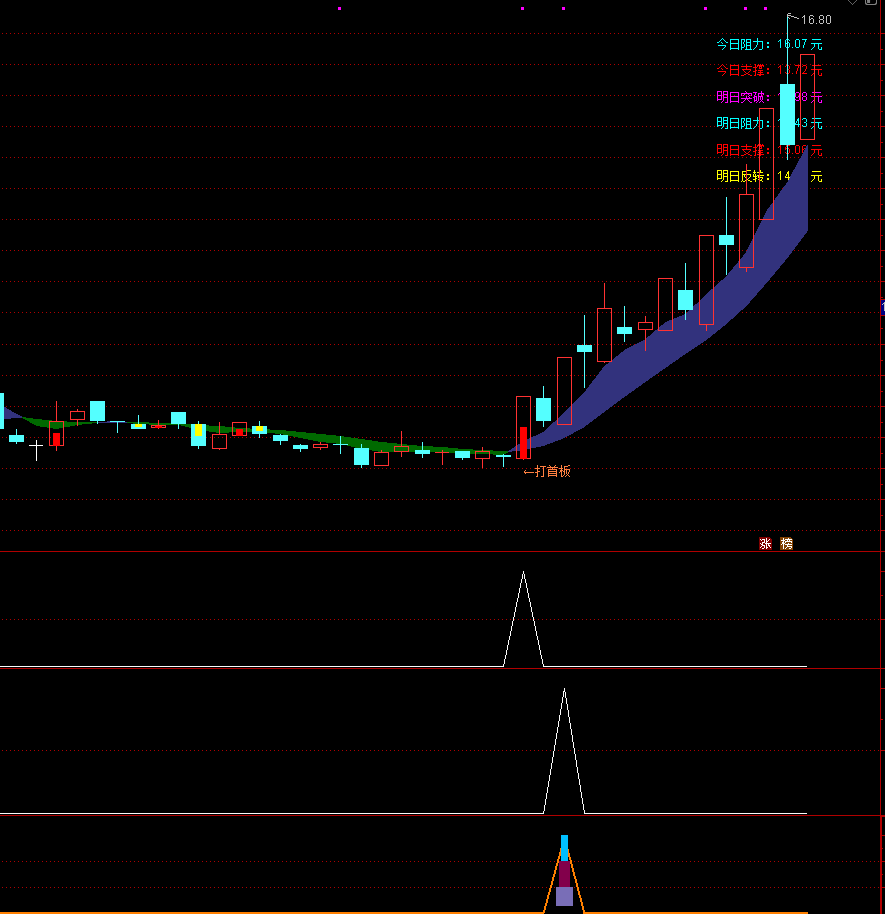Click the bright blue bar in bottom indicator
This screenshot has height=914, width=885.
click(x=564, y=848)
